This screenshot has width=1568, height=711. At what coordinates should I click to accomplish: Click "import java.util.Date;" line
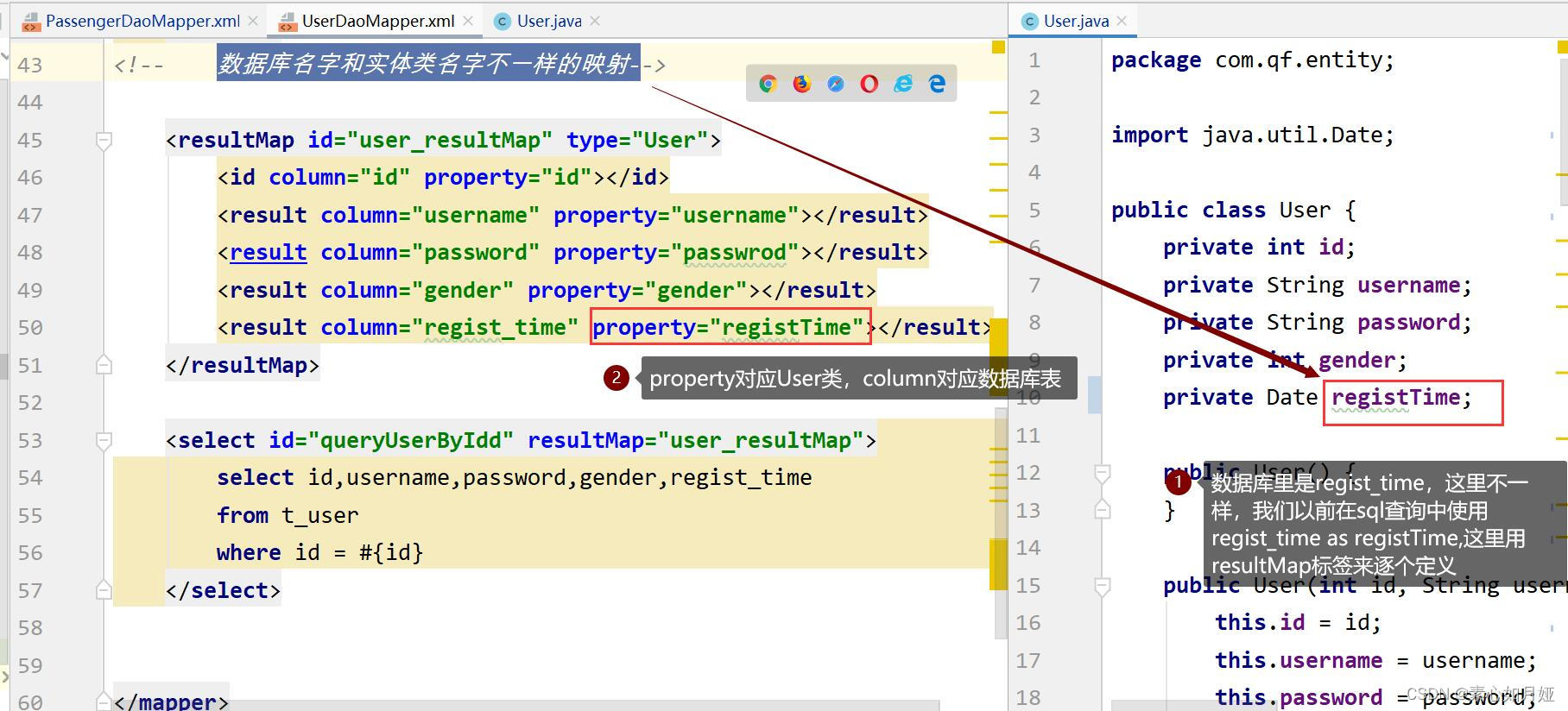1253,135
